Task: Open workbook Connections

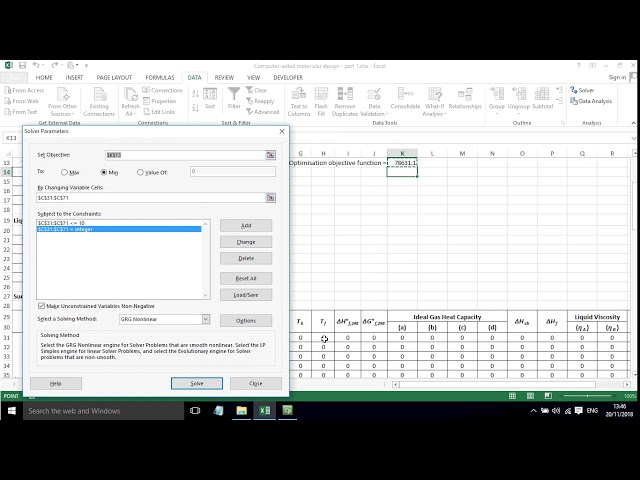Action: [x=163, y=90]
